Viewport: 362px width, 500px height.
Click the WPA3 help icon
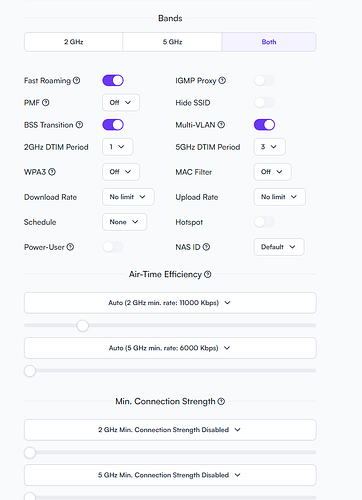(52, 172)
